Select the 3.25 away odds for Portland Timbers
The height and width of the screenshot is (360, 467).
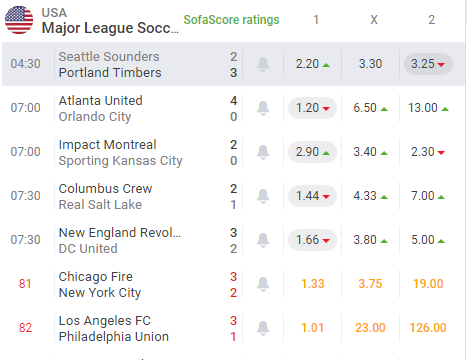[x=428, y=64]
